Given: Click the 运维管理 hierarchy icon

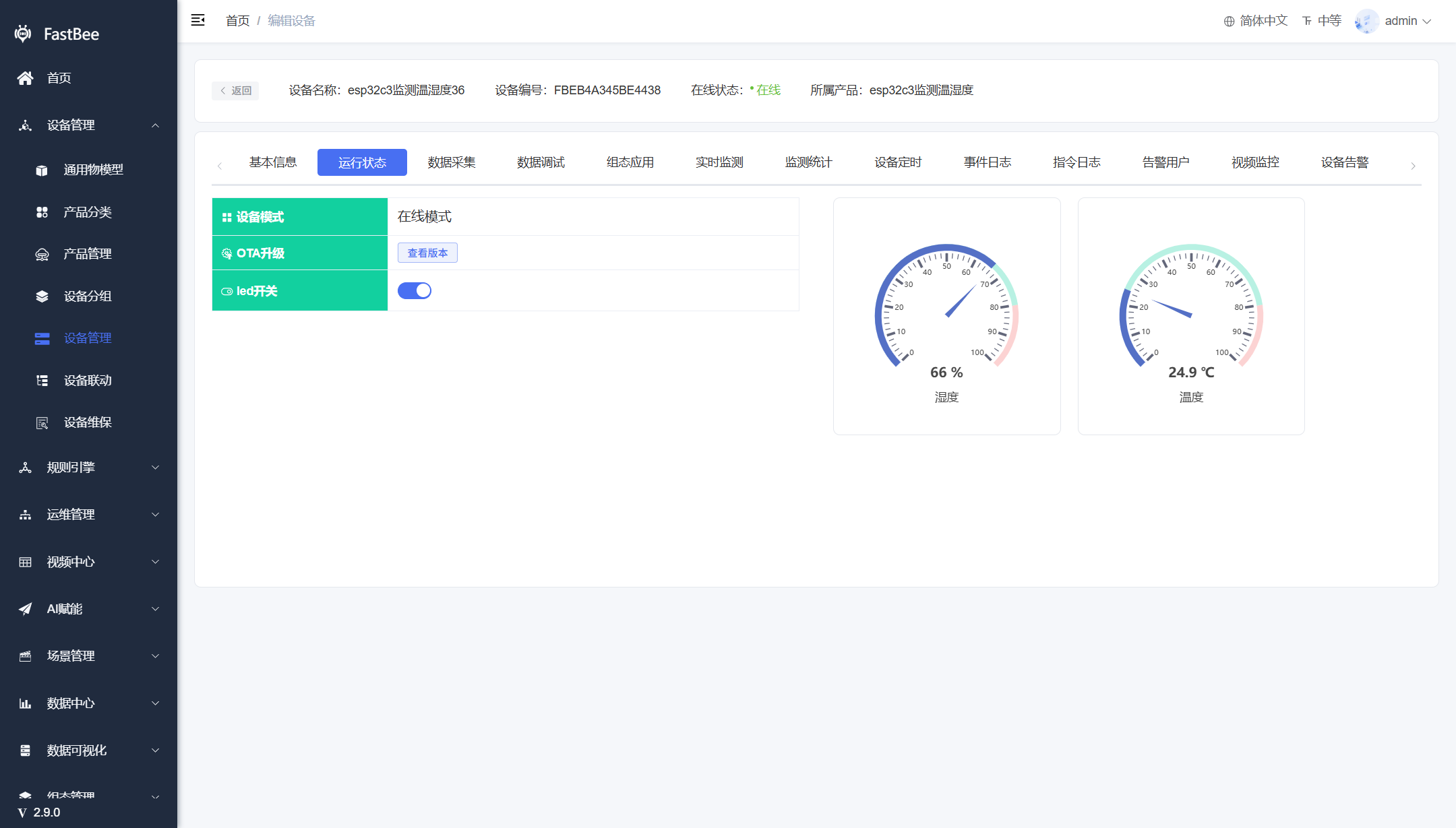Looking at the screenshot, I should (x=25, y=515).
